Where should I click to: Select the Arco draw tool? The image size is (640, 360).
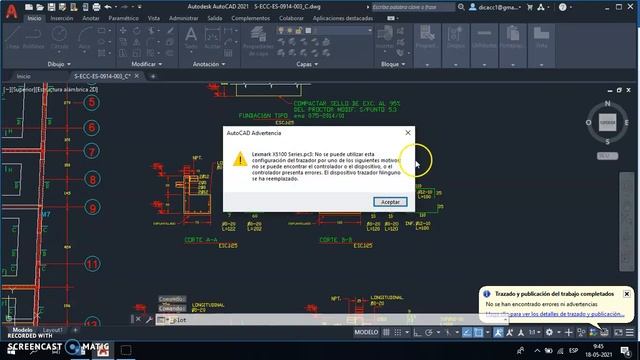click(x=84, y=38)
